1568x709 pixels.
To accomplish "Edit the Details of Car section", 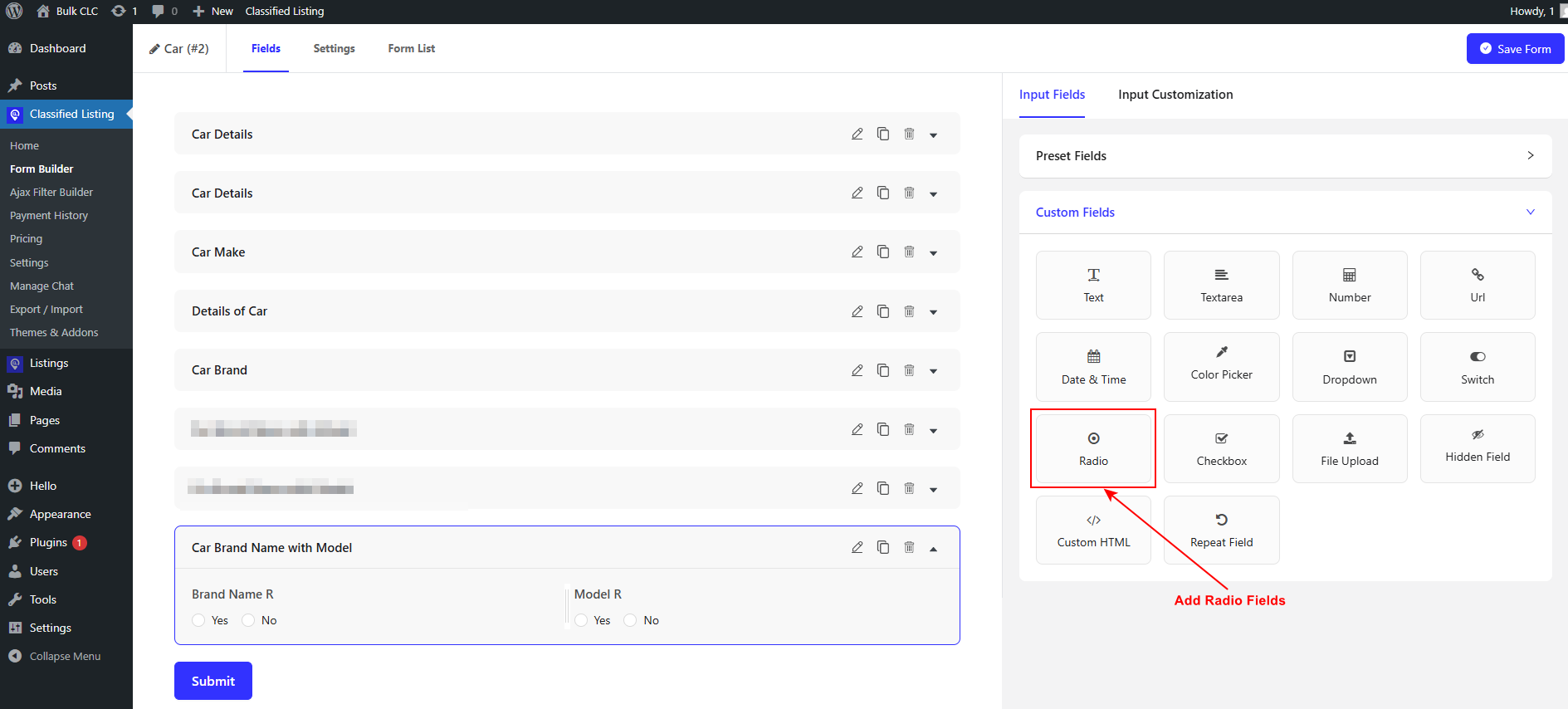I will [857, 311].
